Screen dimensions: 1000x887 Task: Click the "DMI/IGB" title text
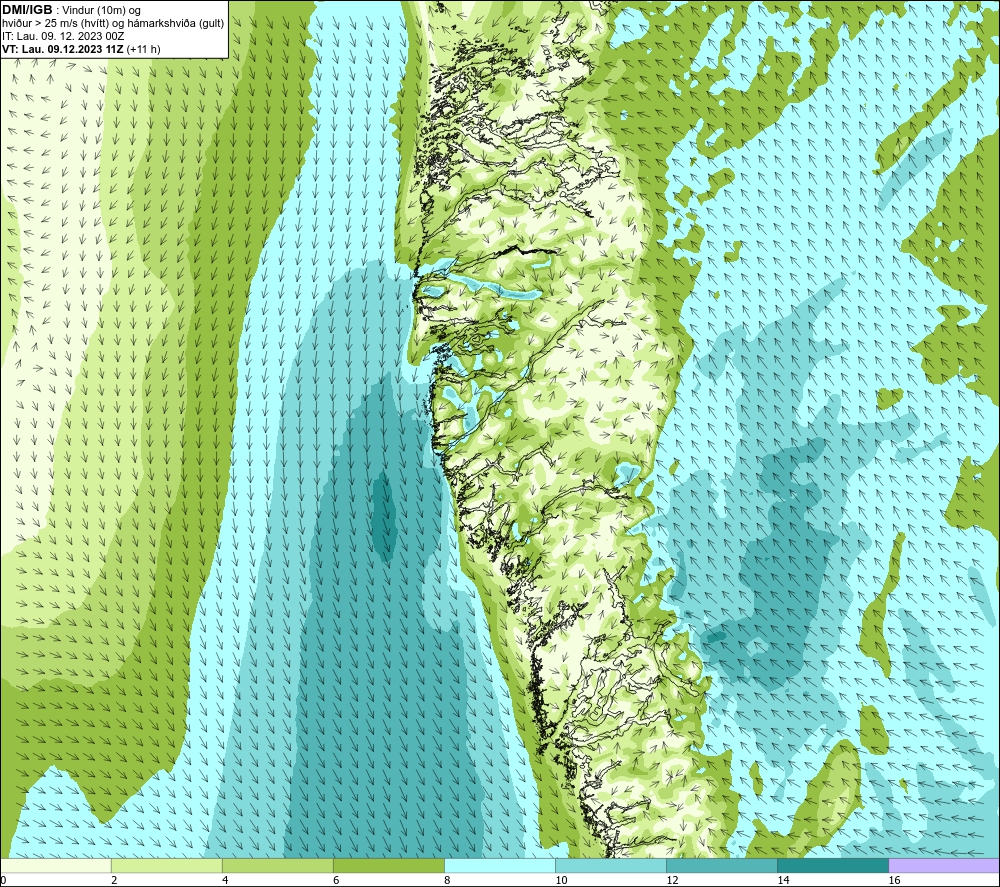click(x=27, y=10)
